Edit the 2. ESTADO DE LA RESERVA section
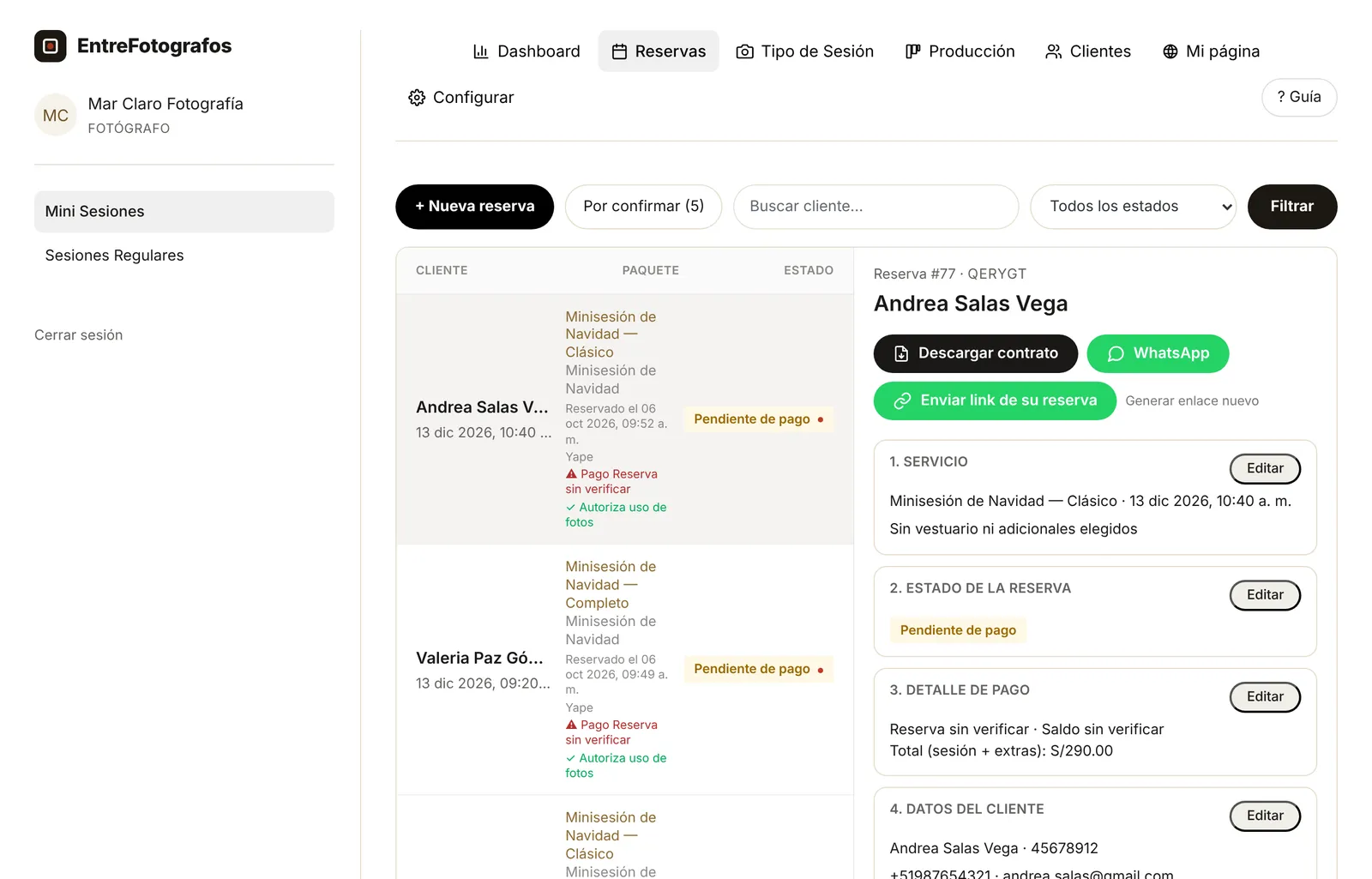The image size is (1372, 879). [1265, 595]
